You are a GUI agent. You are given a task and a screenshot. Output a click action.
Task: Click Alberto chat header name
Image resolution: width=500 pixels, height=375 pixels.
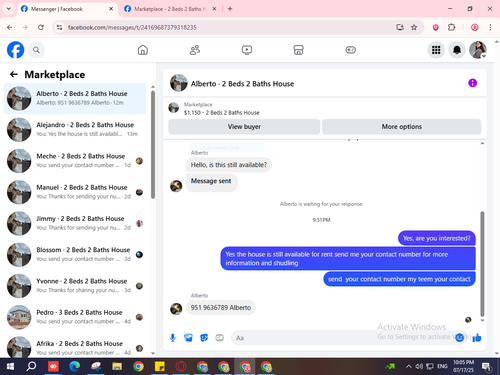click(242, 84)
